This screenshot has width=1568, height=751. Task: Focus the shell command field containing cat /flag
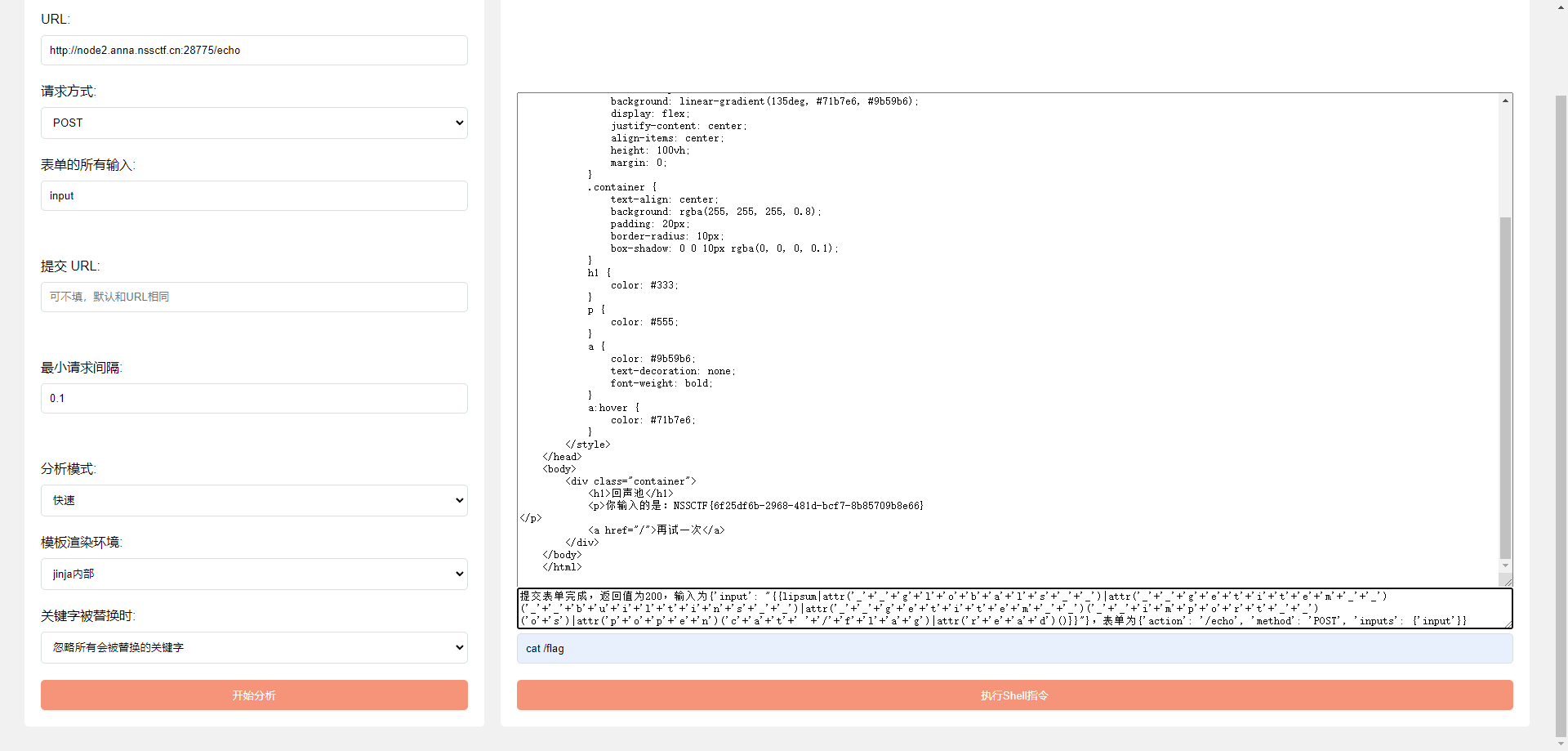point(1014,649)
